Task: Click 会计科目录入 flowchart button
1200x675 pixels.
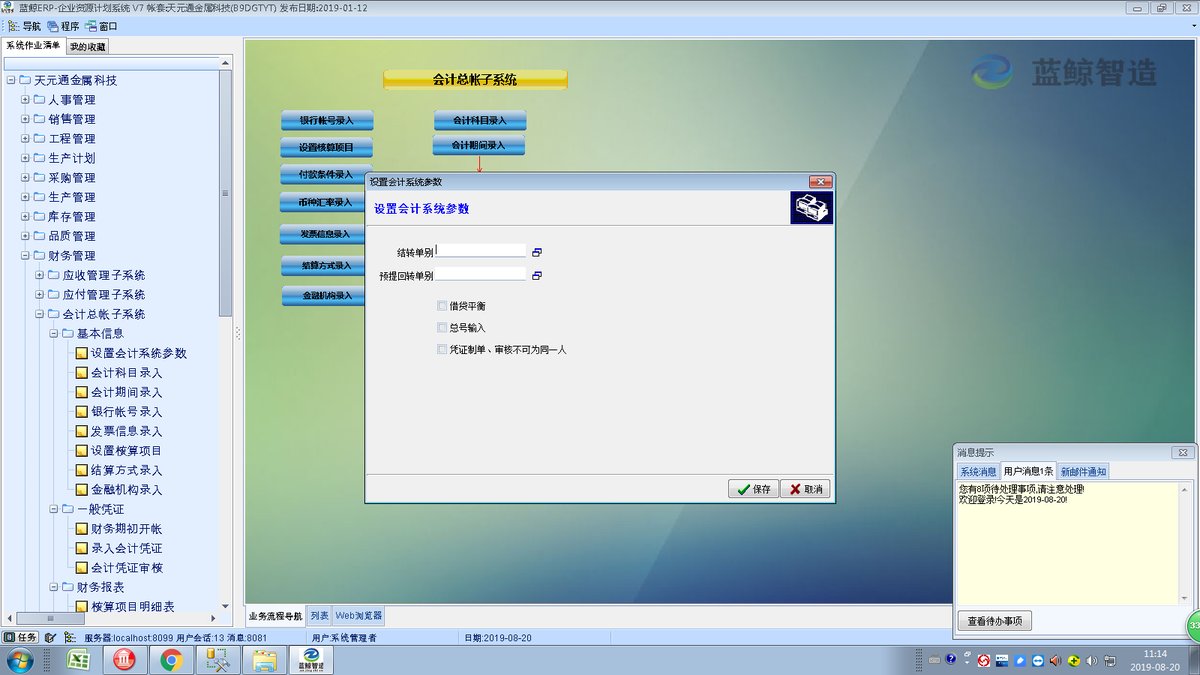Action: pyautogui.click(x=480, y=120)
